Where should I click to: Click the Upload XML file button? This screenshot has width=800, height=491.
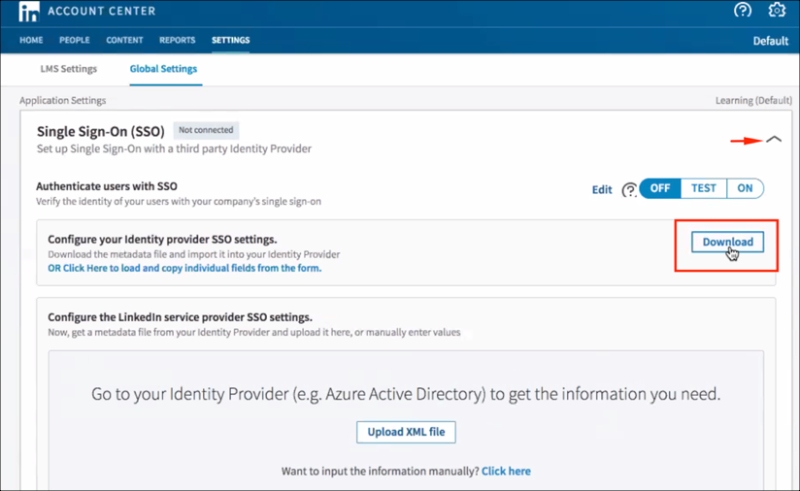406,432
